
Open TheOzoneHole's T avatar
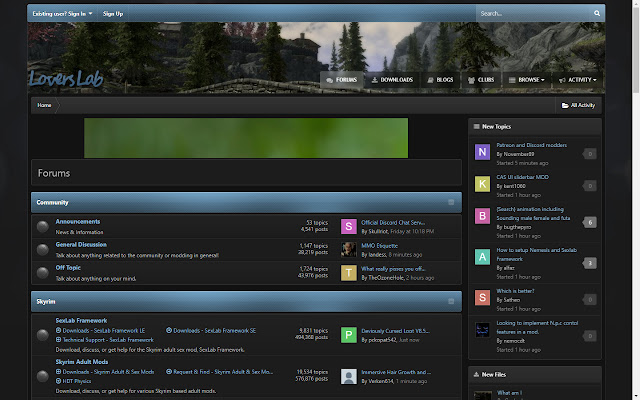point(349,273)
